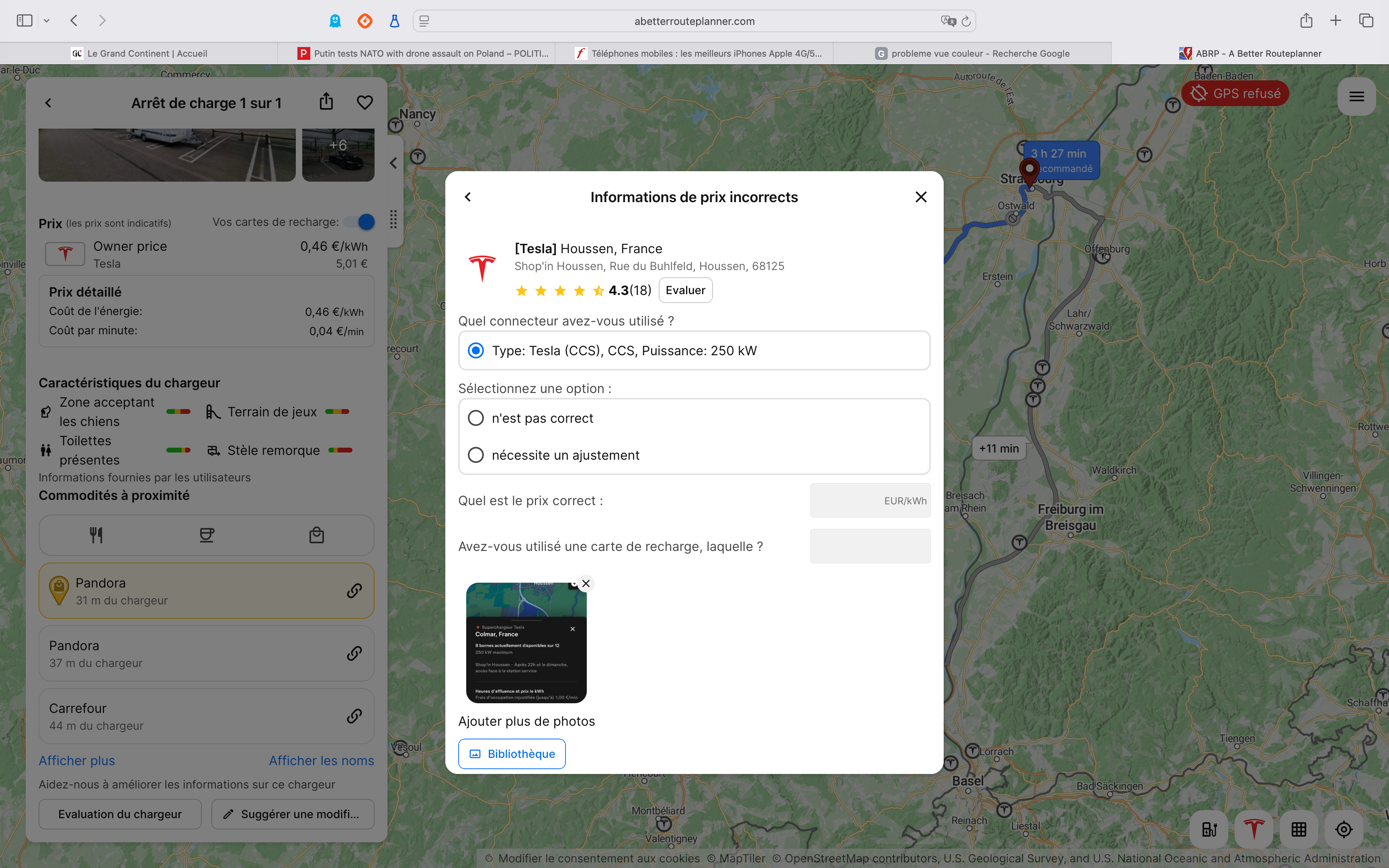The image size is (1389, 868).
Task: Go back from the charge stop panel
Action: (48, 103)
